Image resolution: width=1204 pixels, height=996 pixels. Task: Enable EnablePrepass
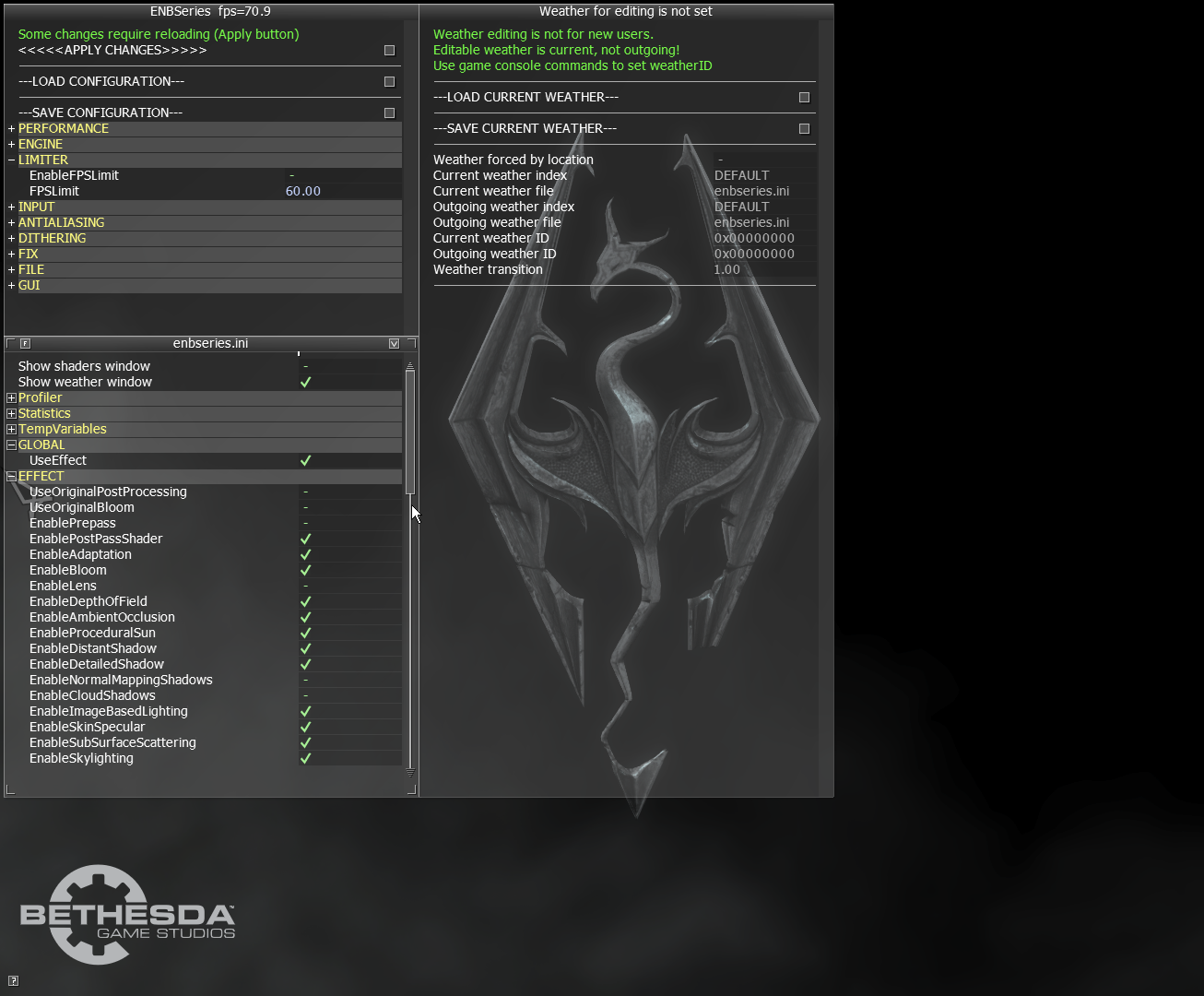click(x=350, y=523)
